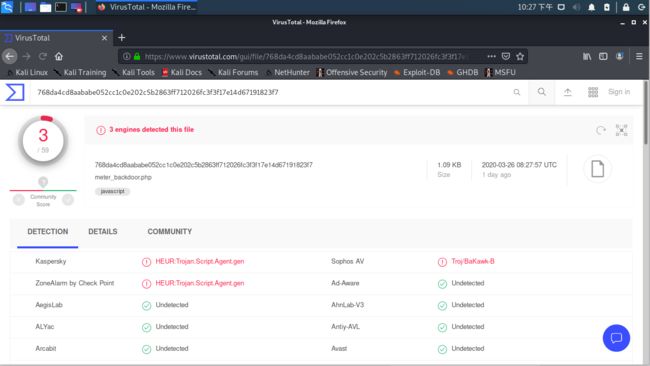This screenshot has width=650, height=366.
Task: Open Kali Docs bookmark
Action: point(182,73)
